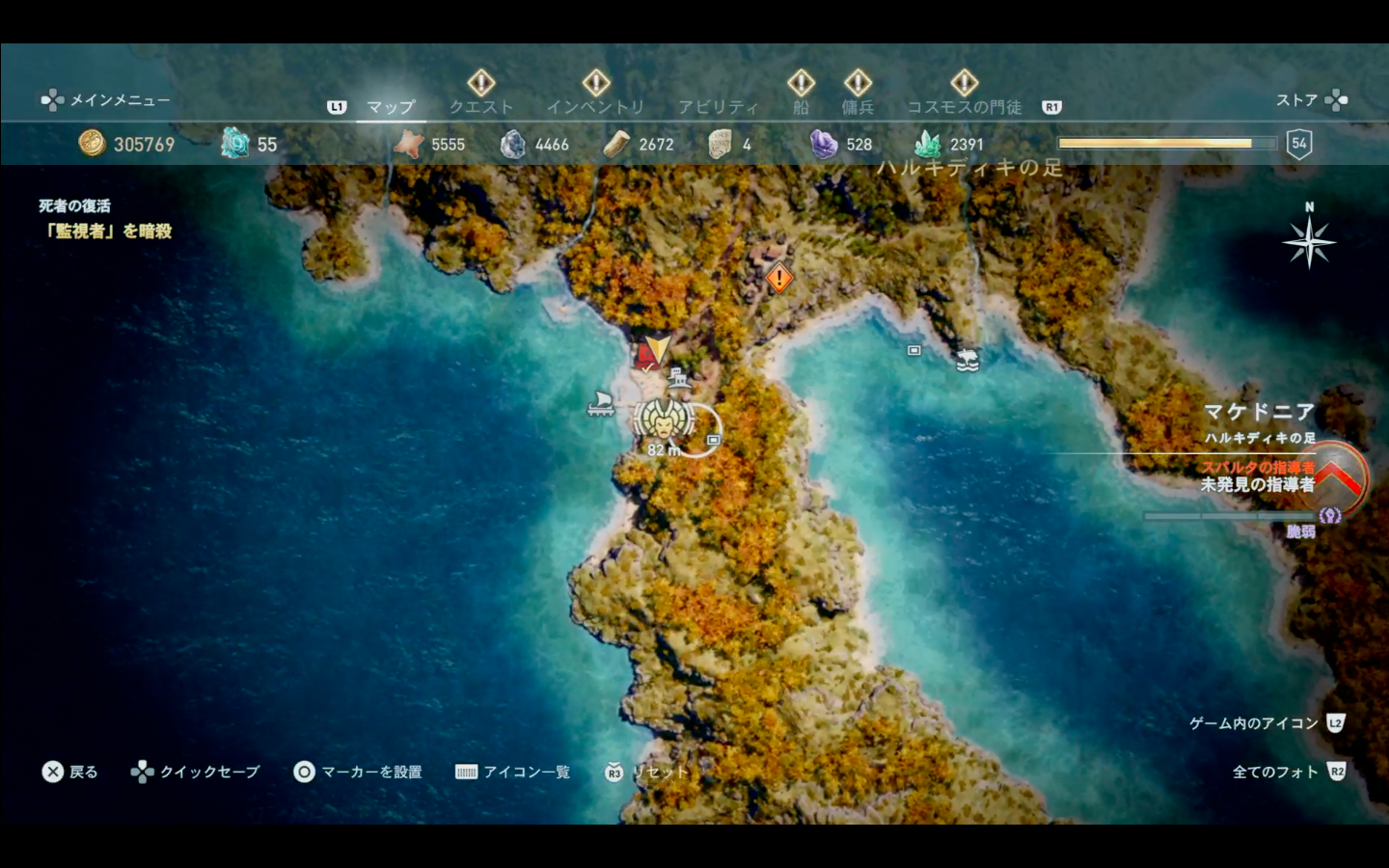This screenshot has width=1389, height=868.
Task: Open the アビリティ tab
Action: click(718, 107)
